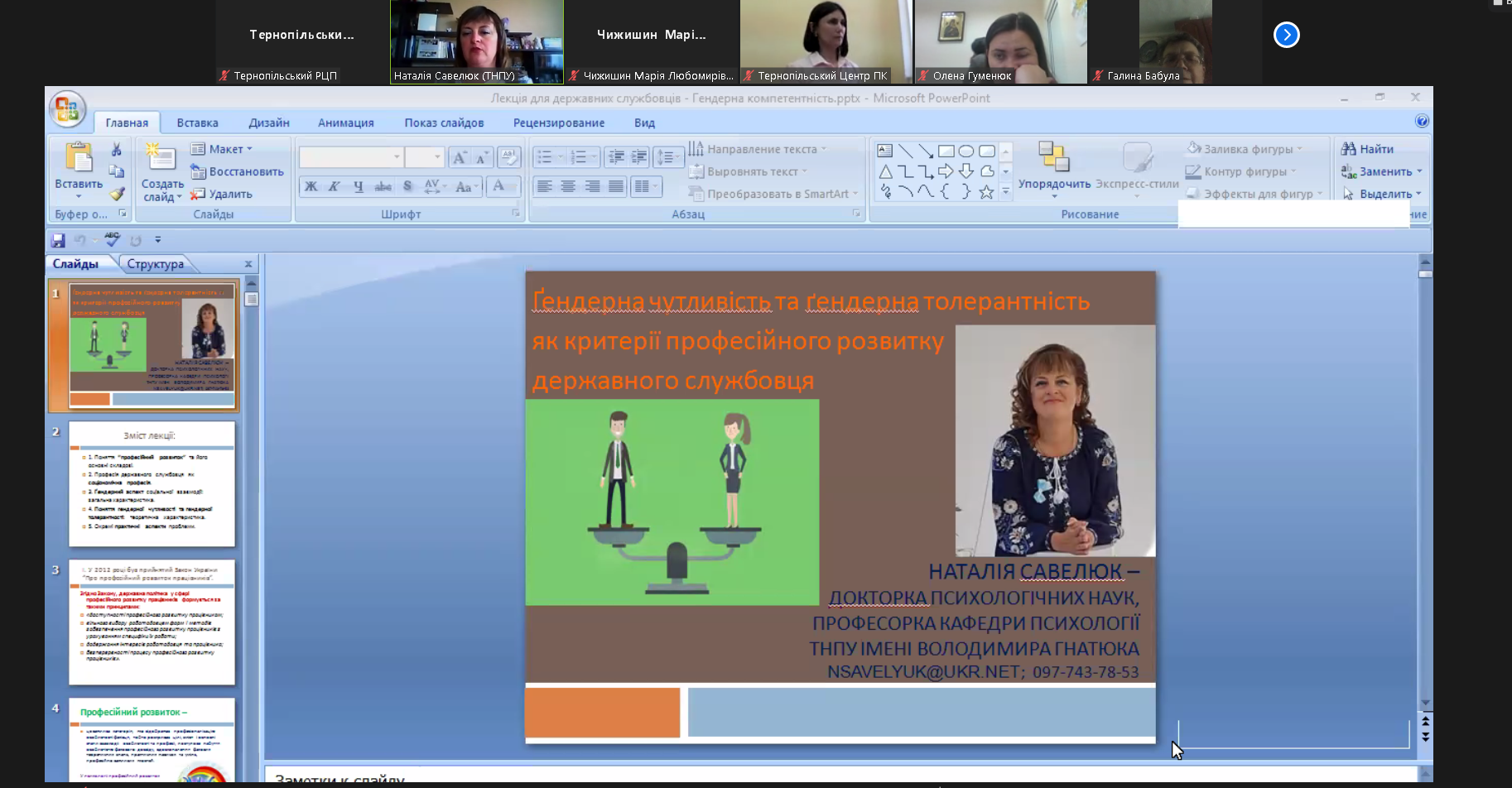Select the right block arrow shape
The image size is (1512, 788).
point(946,171)
